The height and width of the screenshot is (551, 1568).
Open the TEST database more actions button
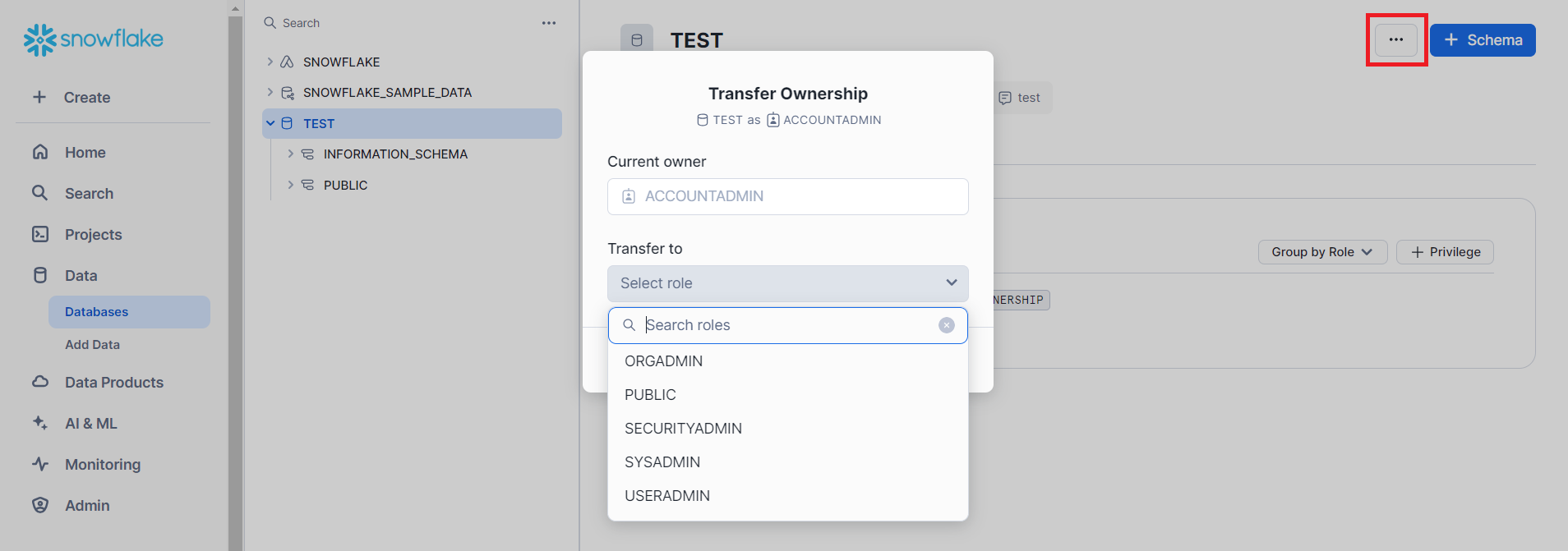pos(1396,39)
